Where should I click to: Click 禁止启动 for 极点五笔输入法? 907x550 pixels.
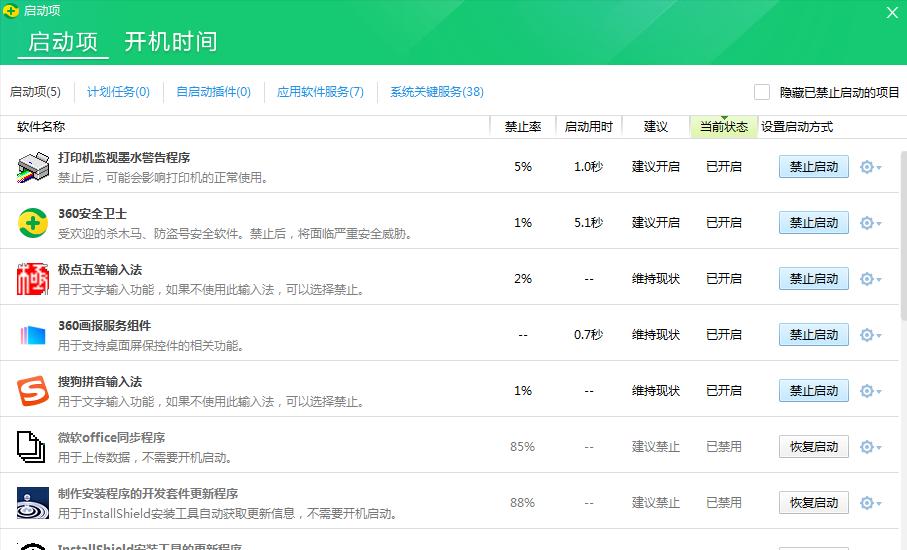pos(814,279)
